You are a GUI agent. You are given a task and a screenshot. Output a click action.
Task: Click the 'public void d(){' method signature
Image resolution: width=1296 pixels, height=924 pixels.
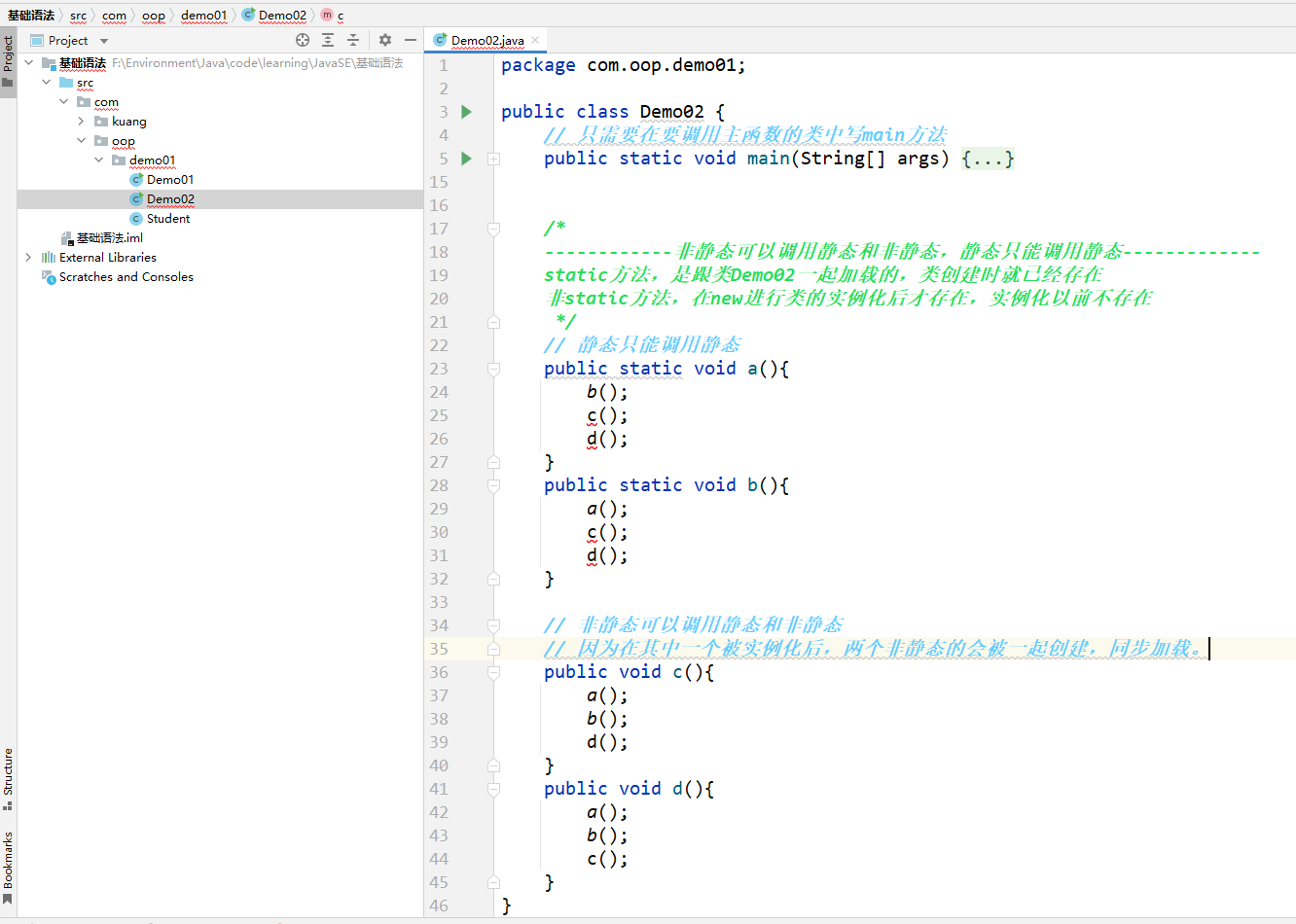click(x=629, y=789)
